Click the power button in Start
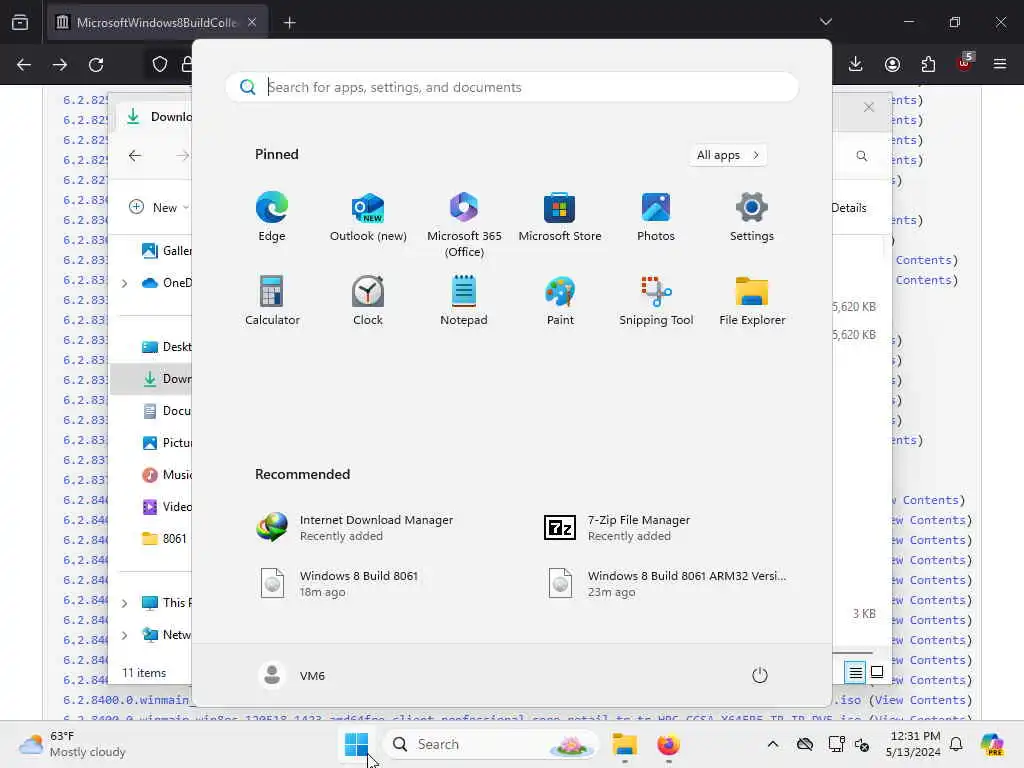This screenshot has width=1024, height=768. click(x=759, y=675)
